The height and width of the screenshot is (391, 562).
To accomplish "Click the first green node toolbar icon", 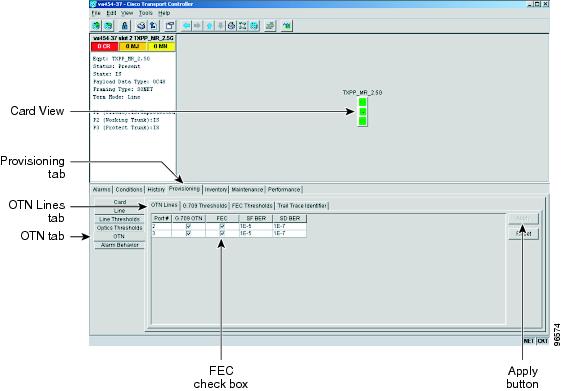I will pos(96,26).
